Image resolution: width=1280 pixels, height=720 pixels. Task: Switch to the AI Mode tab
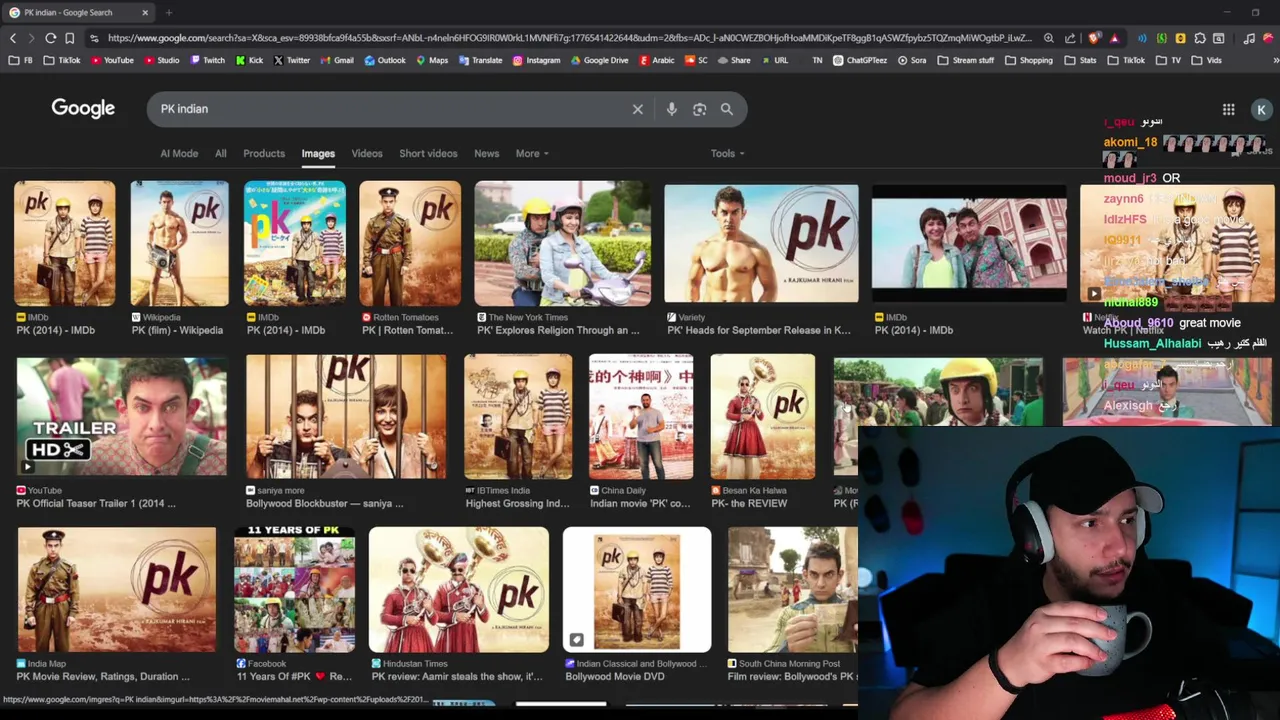[x=179, y=153]
